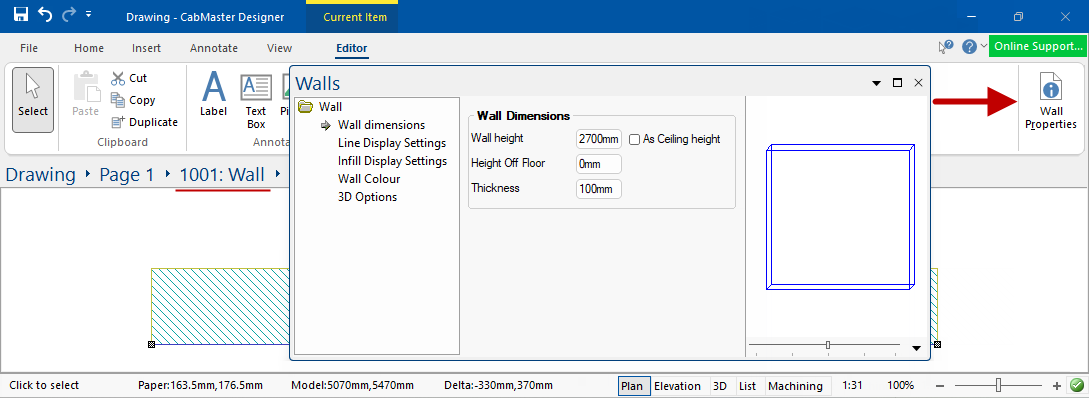The height and width of the screenshot is (398, 1090).
Task: Click the Height Off Floor field
Action: click(x=599, y=164)
